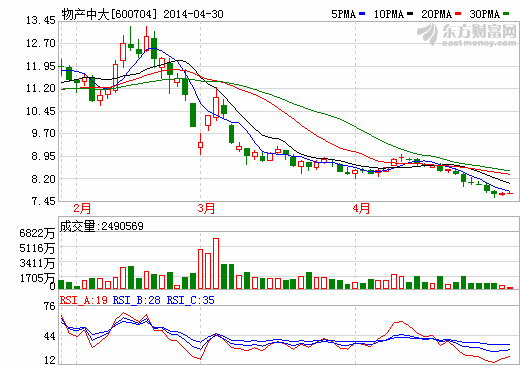
Task: Click the RSI_B:28 indicator label
Action: click(x=137, y=300)
